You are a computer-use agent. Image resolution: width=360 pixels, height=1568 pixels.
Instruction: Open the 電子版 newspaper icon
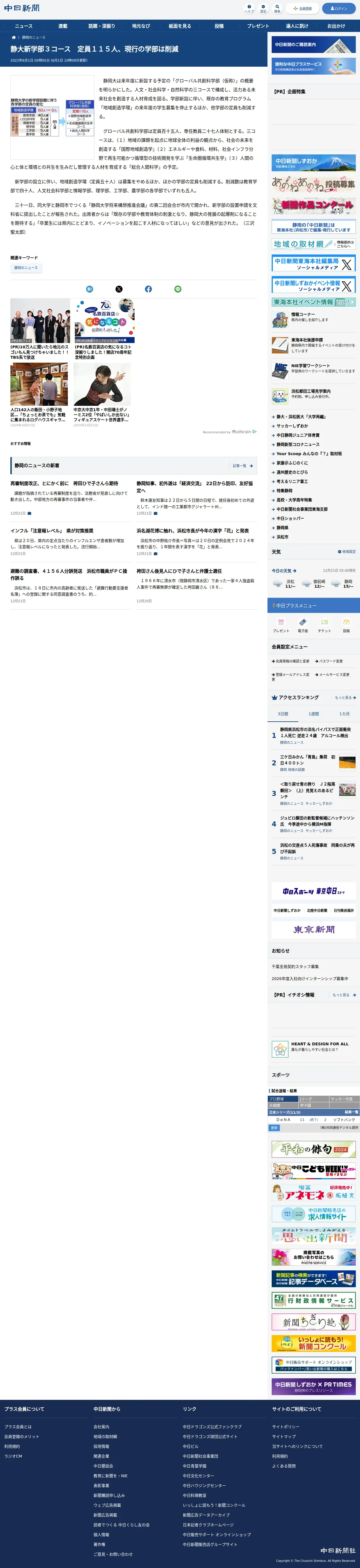(303, 622)
